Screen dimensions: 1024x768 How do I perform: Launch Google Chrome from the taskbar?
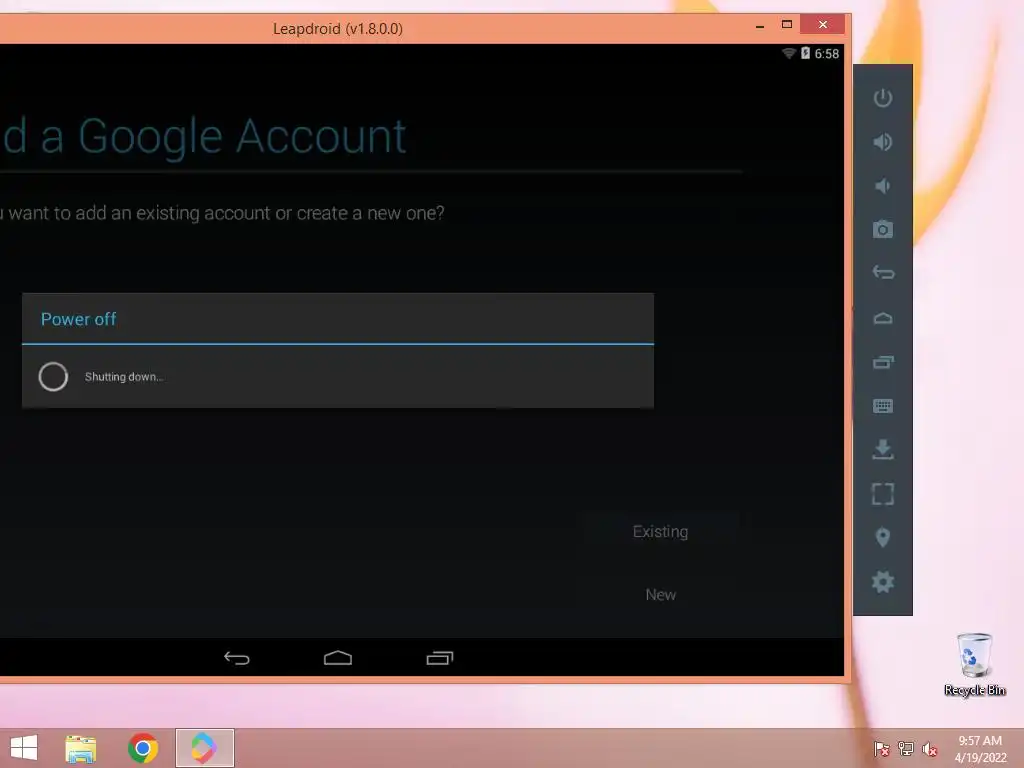point(142,748)
